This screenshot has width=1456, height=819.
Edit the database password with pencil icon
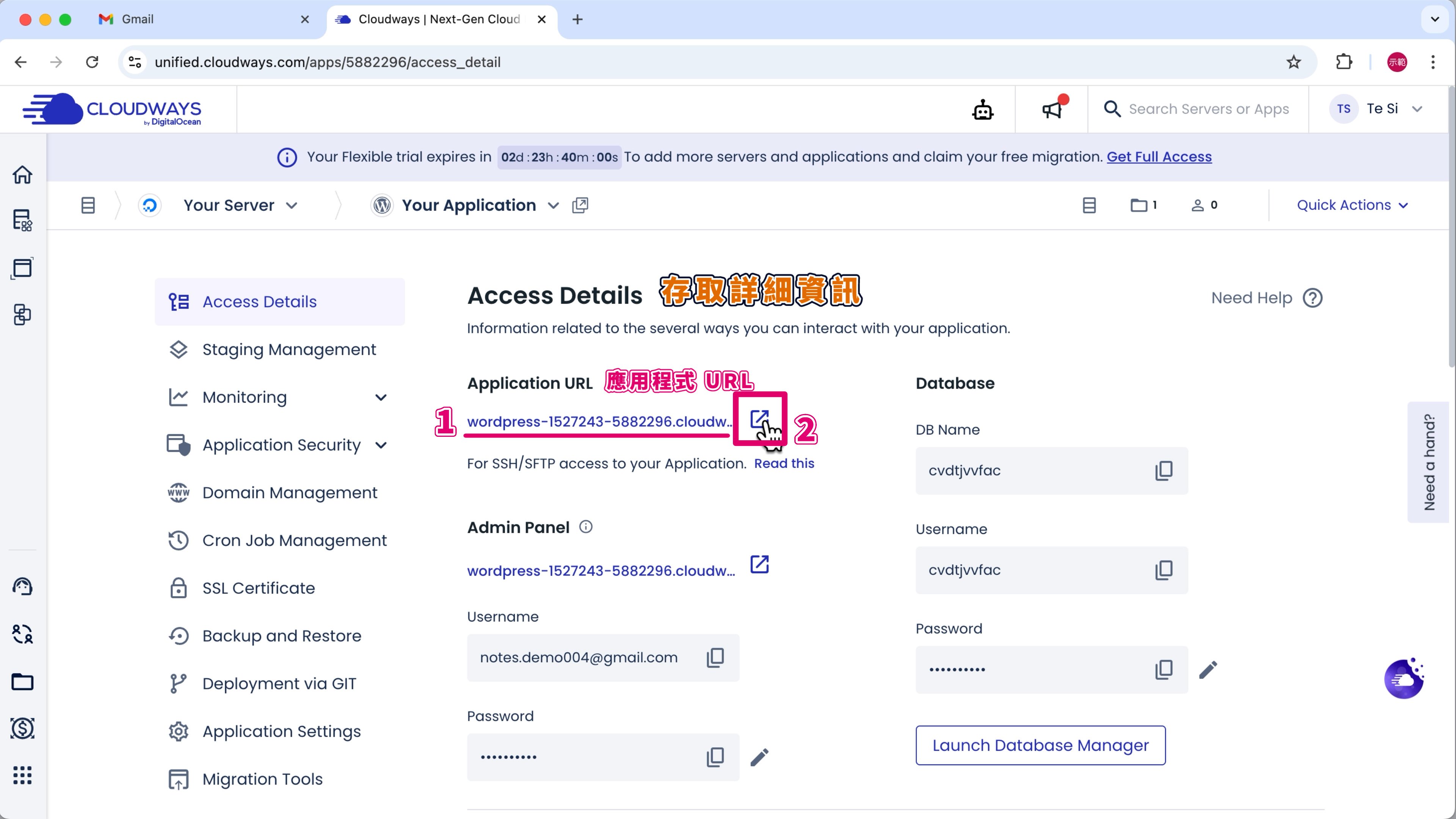[1208, 670]
